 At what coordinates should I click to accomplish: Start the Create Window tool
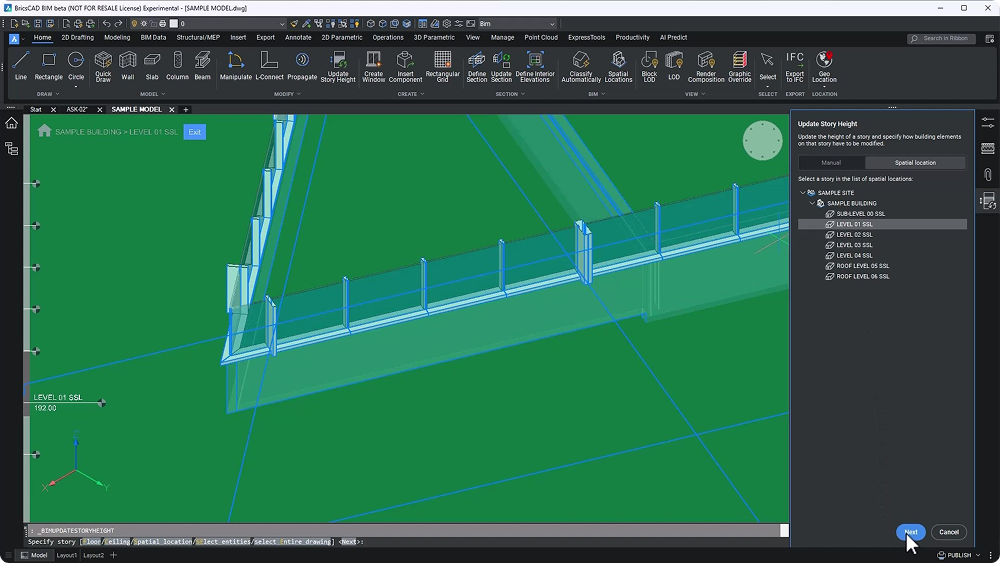click(373, 66)
